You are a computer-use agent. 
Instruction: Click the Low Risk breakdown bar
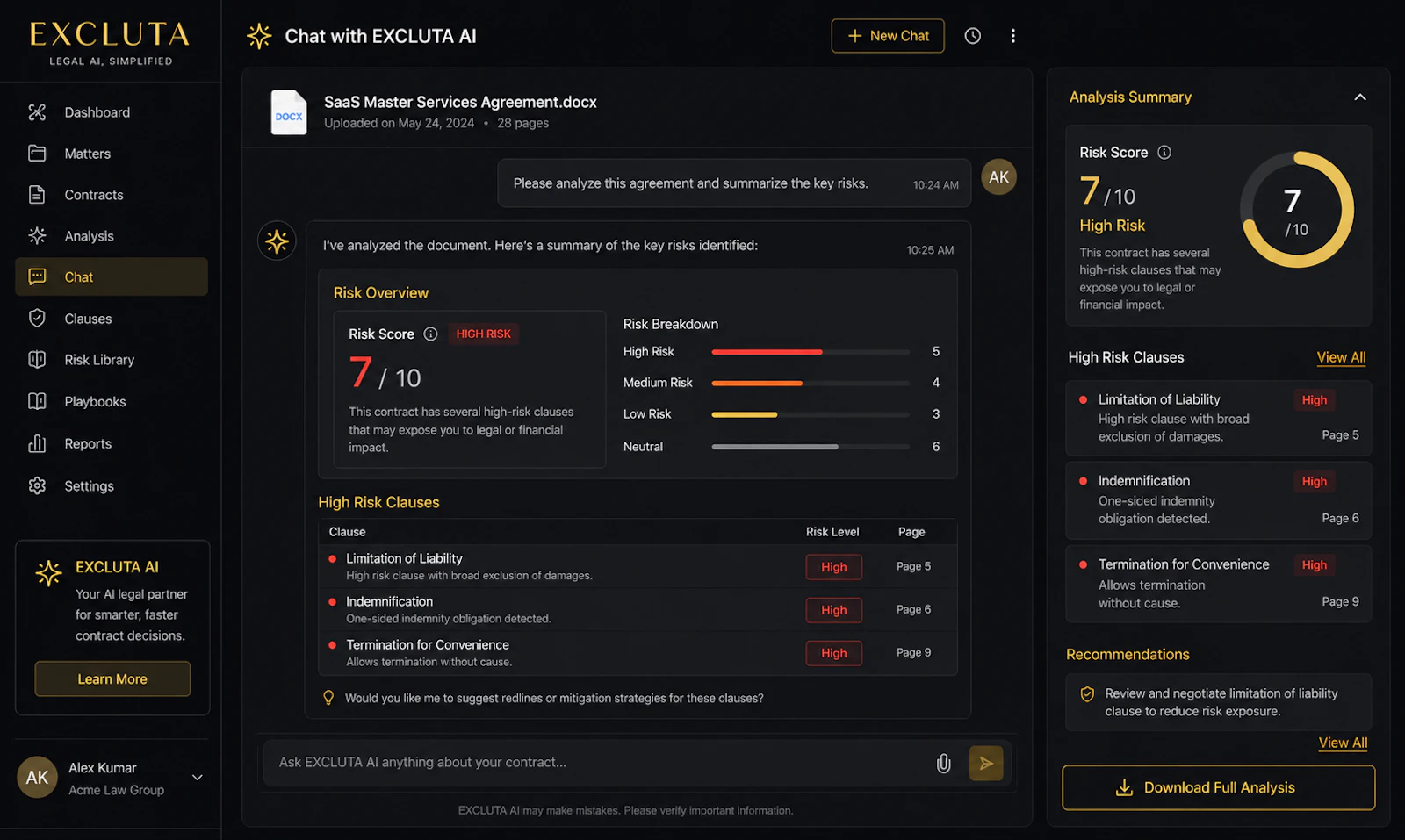811,414
